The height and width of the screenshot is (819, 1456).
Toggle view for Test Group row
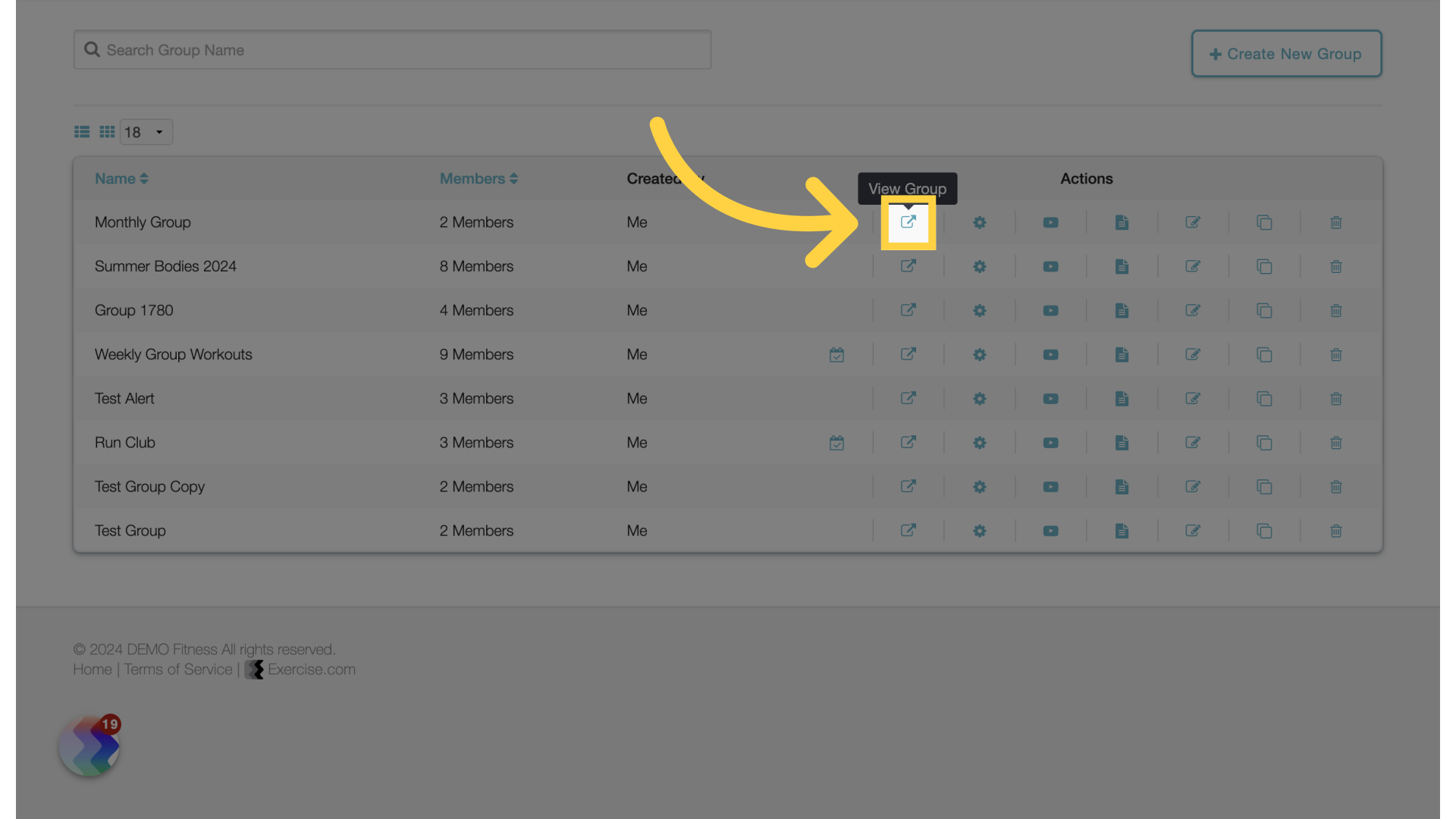(908, 530)
